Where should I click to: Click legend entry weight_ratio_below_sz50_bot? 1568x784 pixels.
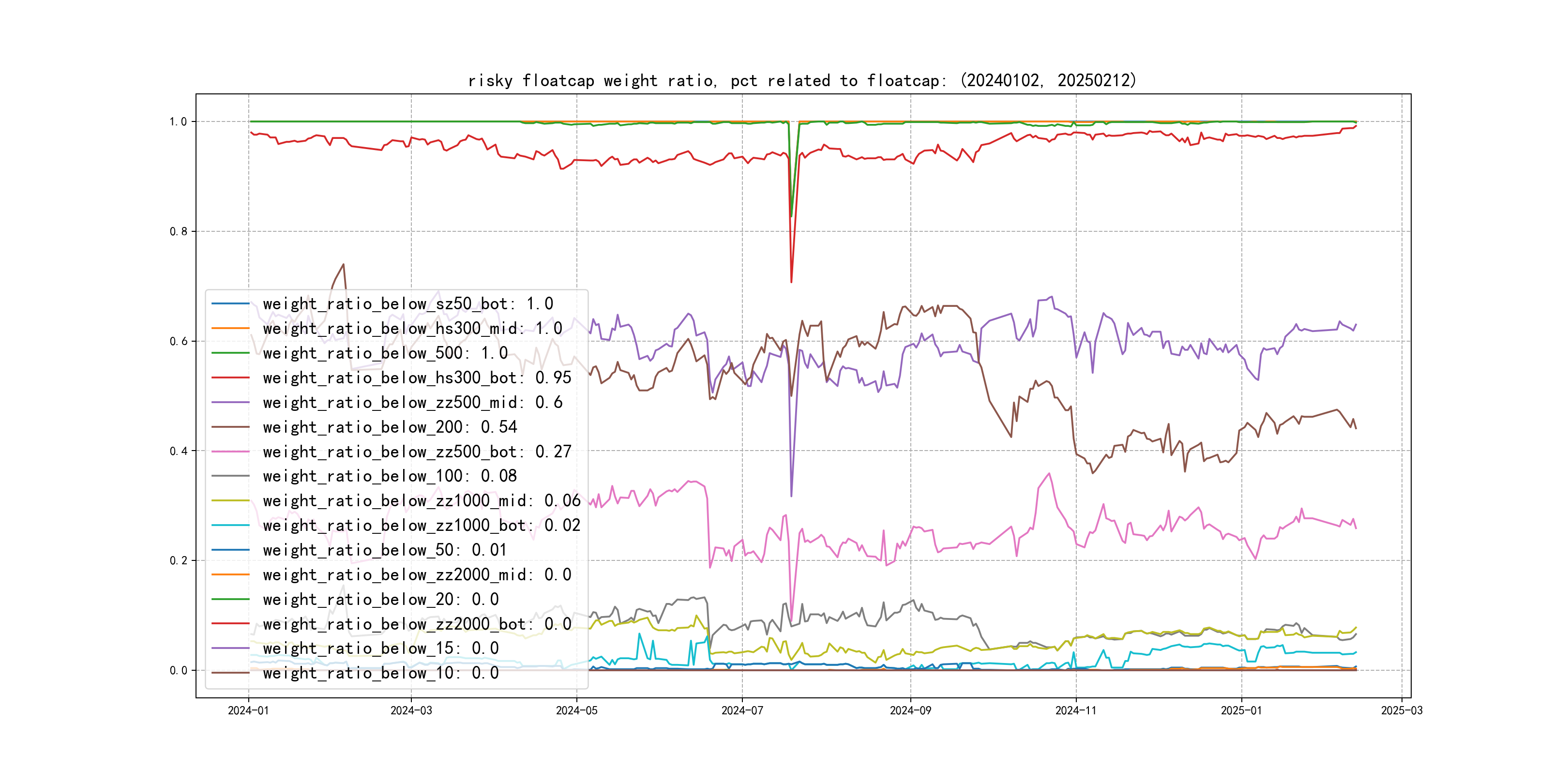click(x=407, y=304)
